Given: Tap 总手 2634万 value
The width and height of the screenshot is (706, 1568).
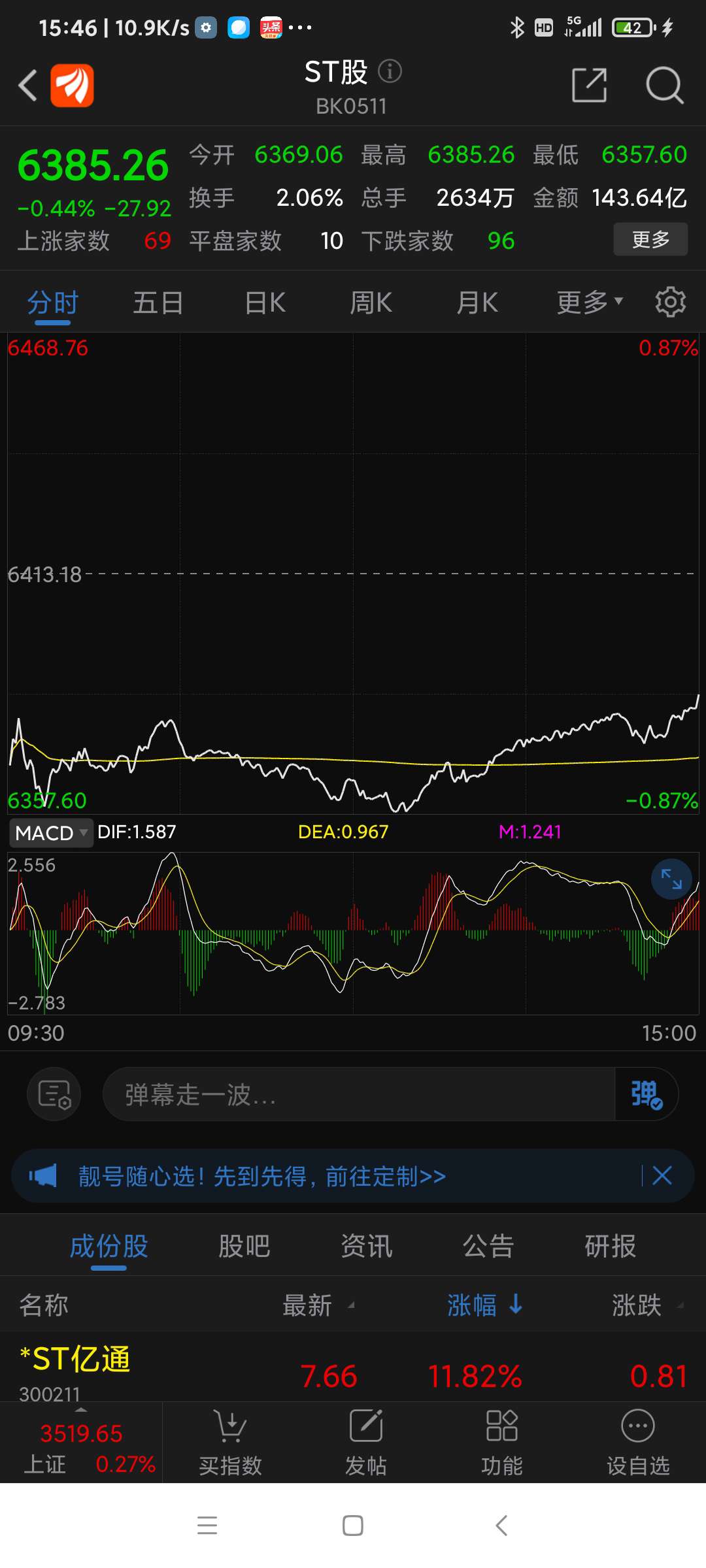Looking at the screenshot, I should (475, 197).
